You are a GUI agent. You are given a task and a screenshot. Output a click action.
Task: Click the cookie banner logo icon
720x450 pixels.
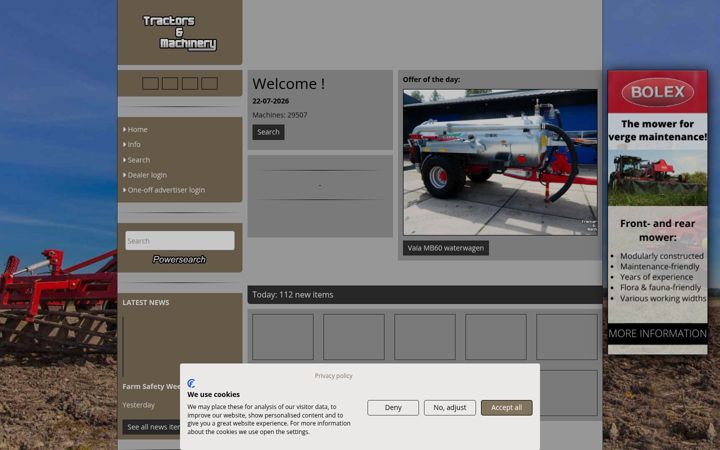191,383
